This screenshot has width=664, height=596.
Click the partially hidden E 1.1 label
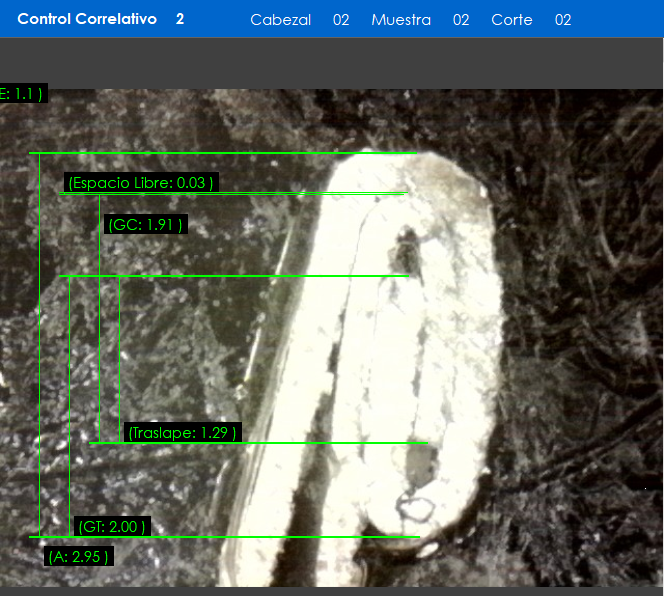pos(22,94)
